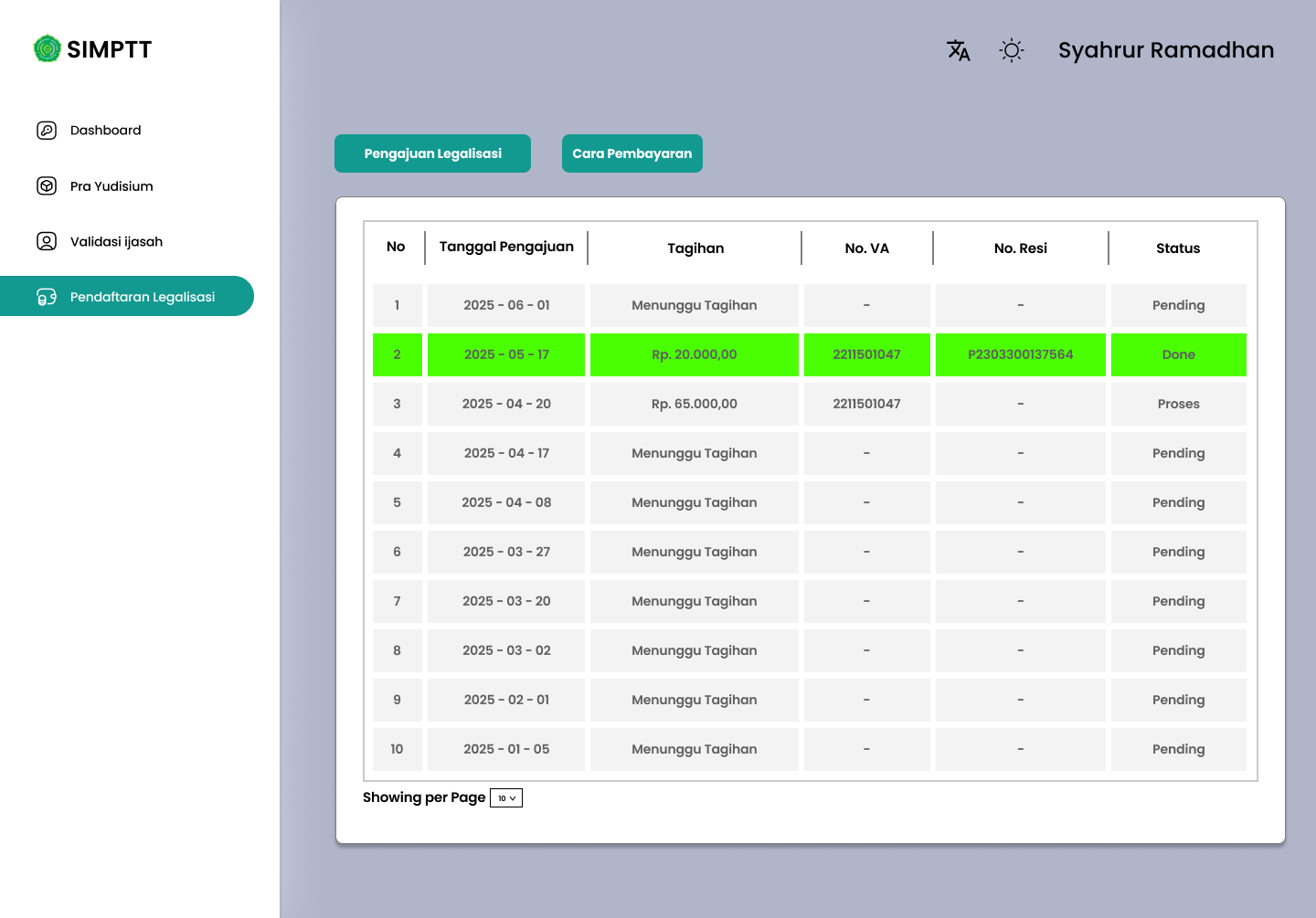Open the language translation icon
Image resolution: width=1316 pixels, height=918 pixels.
tap(959, 50)
